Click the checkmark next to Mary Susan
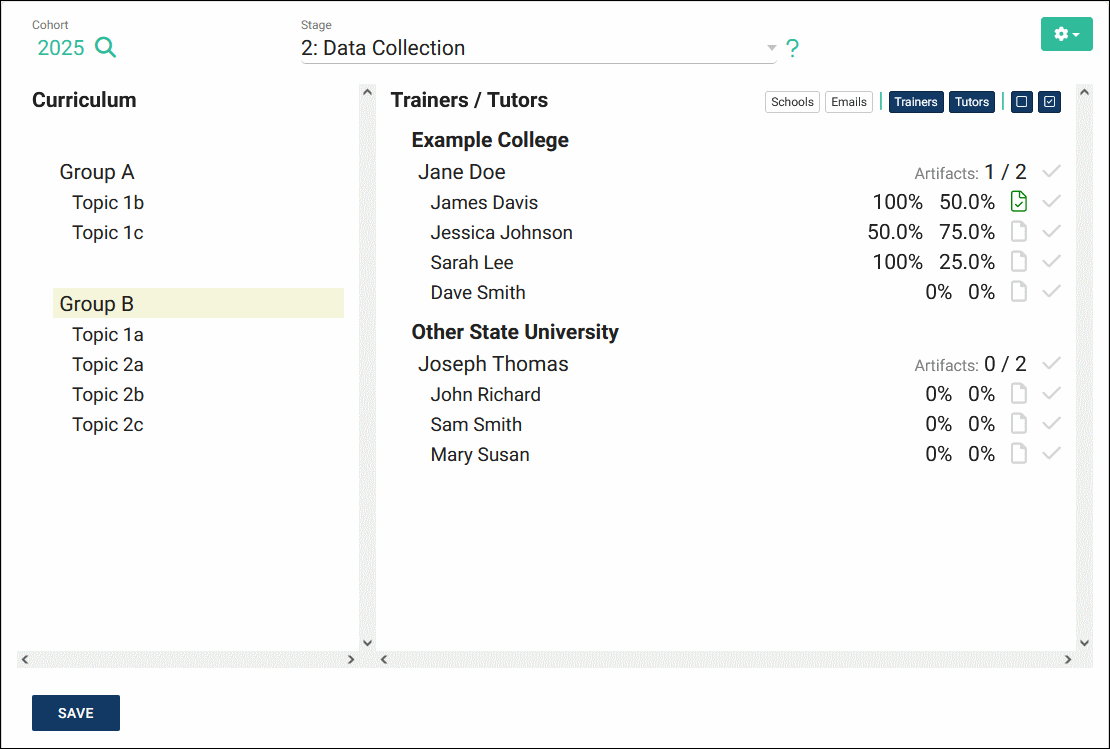1110x749 pixels. [x=1051, y=454]
